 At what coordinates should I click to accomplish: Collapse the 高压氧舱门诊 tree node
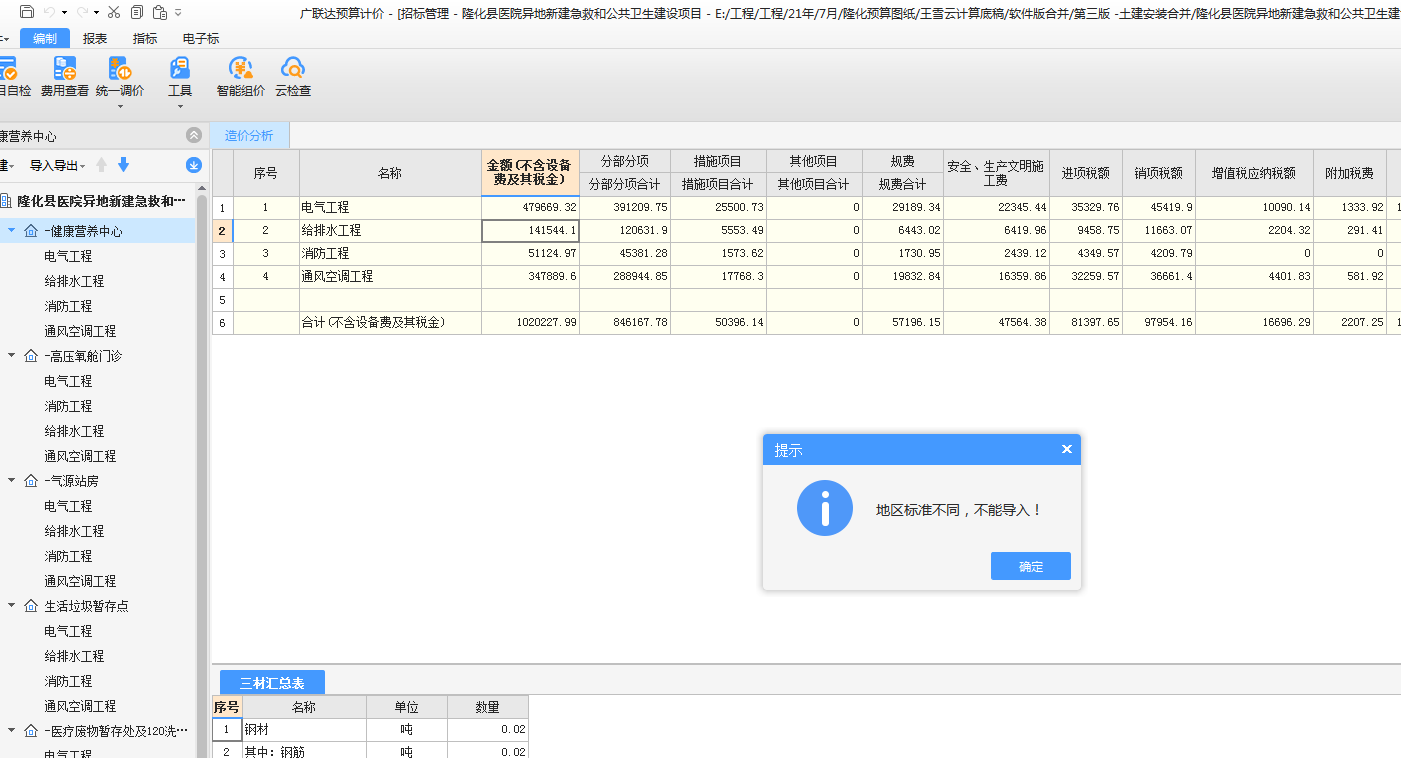click(11, 356)
